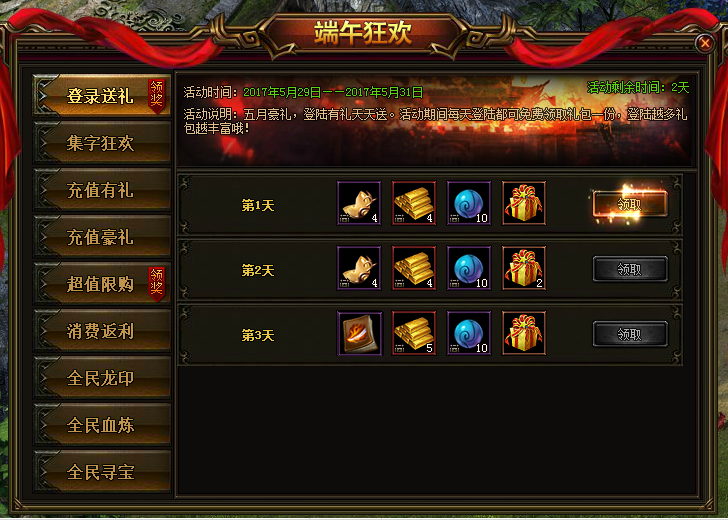Select the Day 1 gold bars reward icon
This screenshot has width=728, height=520.
(x=414, y=203)
